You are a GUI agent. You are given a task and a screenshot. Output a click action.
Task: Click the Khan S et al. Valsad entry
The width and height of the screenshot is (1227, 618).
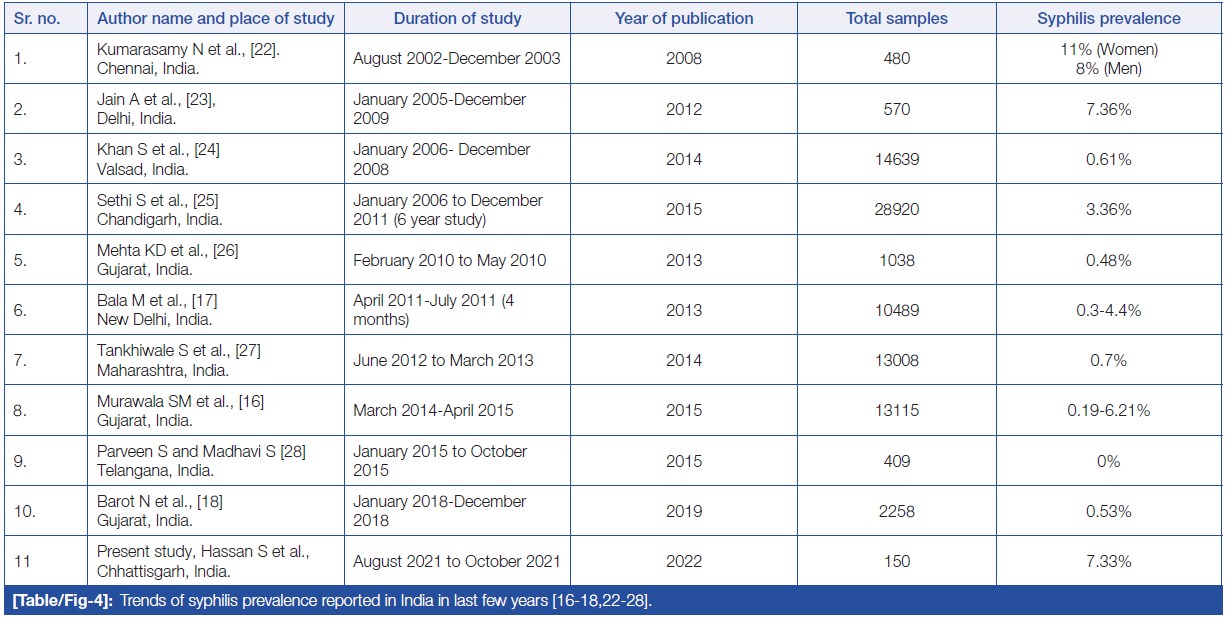pyautogui.click(x=158, y=159)
